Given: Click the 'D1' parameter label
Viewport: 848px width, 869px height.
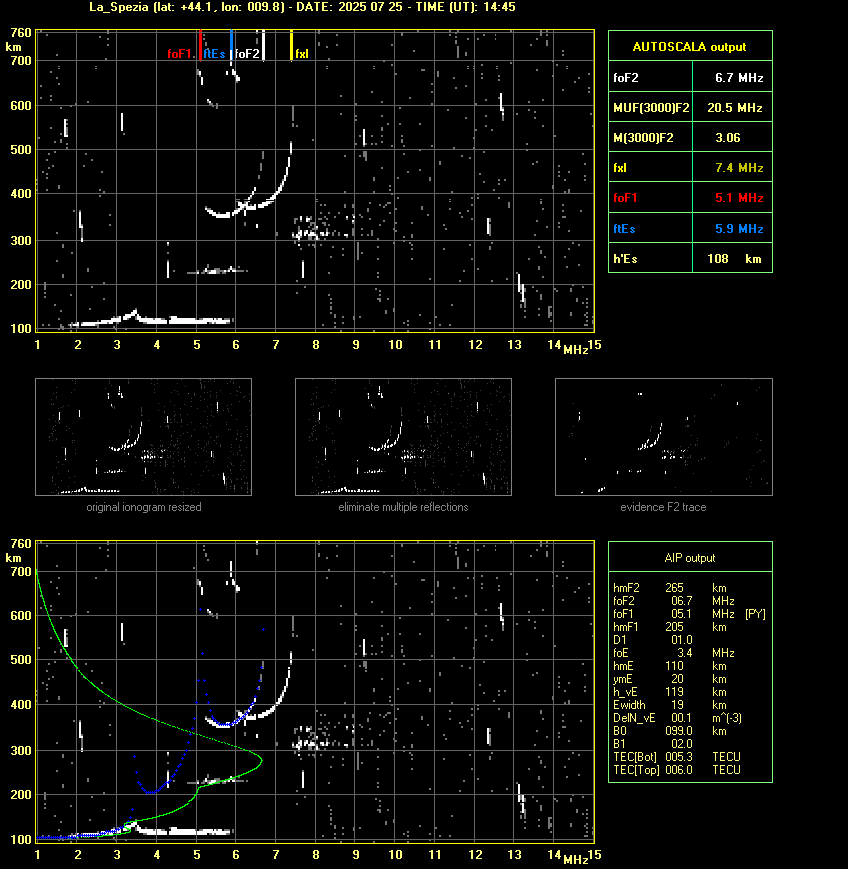Looking at the screenshot, I should click(619, 640).
